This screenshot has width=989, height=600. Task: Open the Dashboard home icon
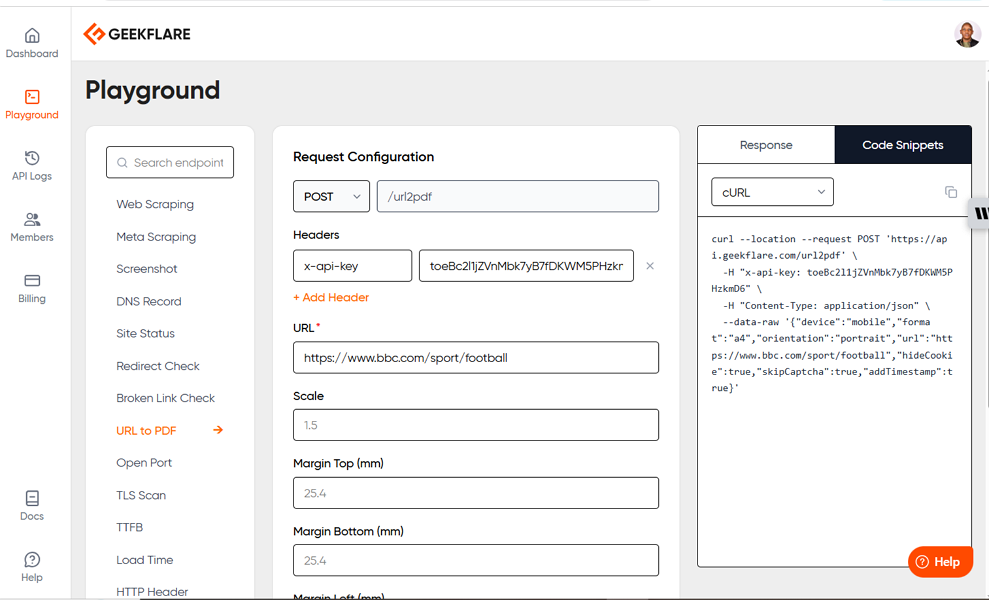click(32, 36)
